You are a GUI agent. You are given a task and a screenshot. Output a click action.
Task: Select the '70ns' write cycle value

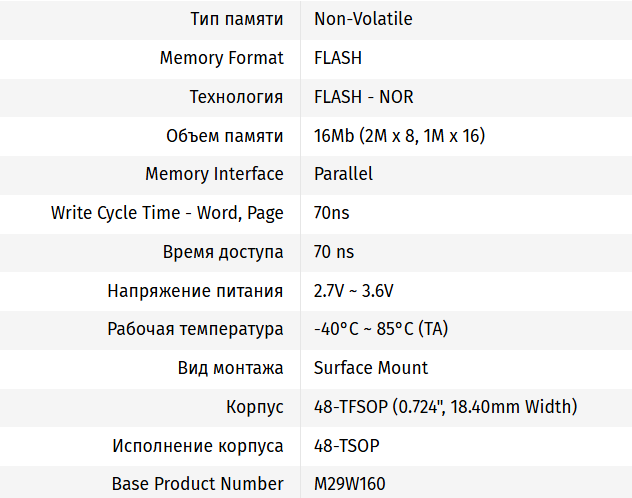(x=332, y=213)
